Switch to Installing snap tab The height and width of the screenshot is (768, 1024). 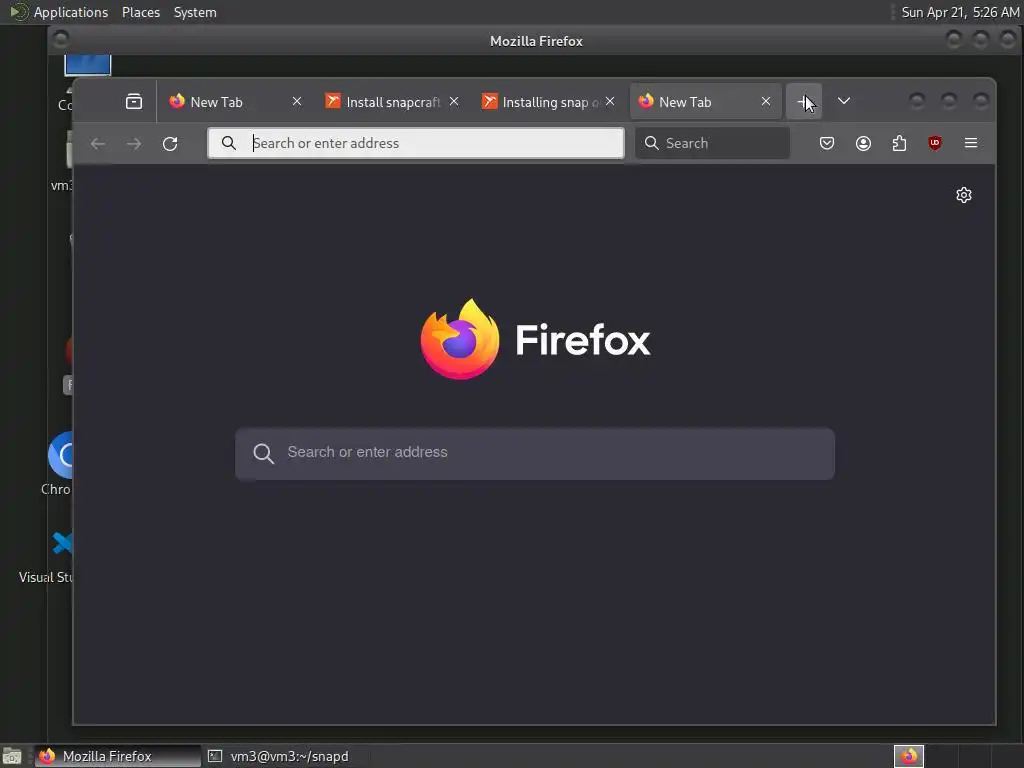pyautogui.click(x=549, y=101)
